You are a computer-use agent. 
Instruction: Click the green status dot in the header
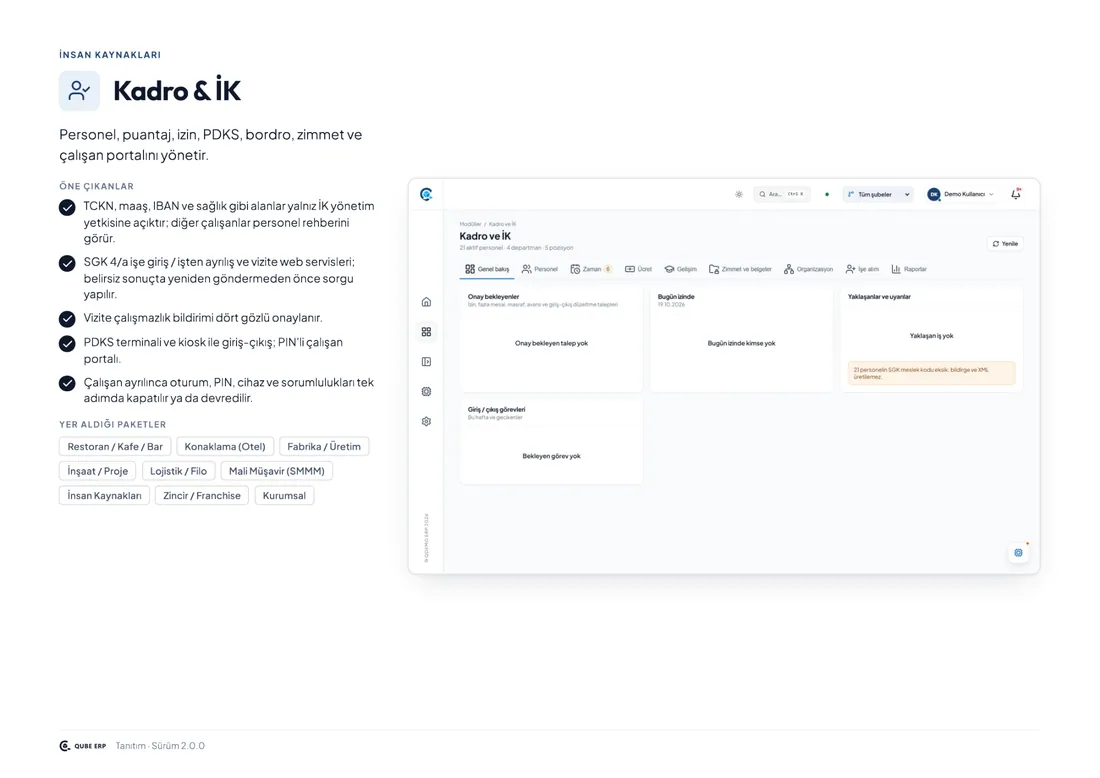(827, 194)
